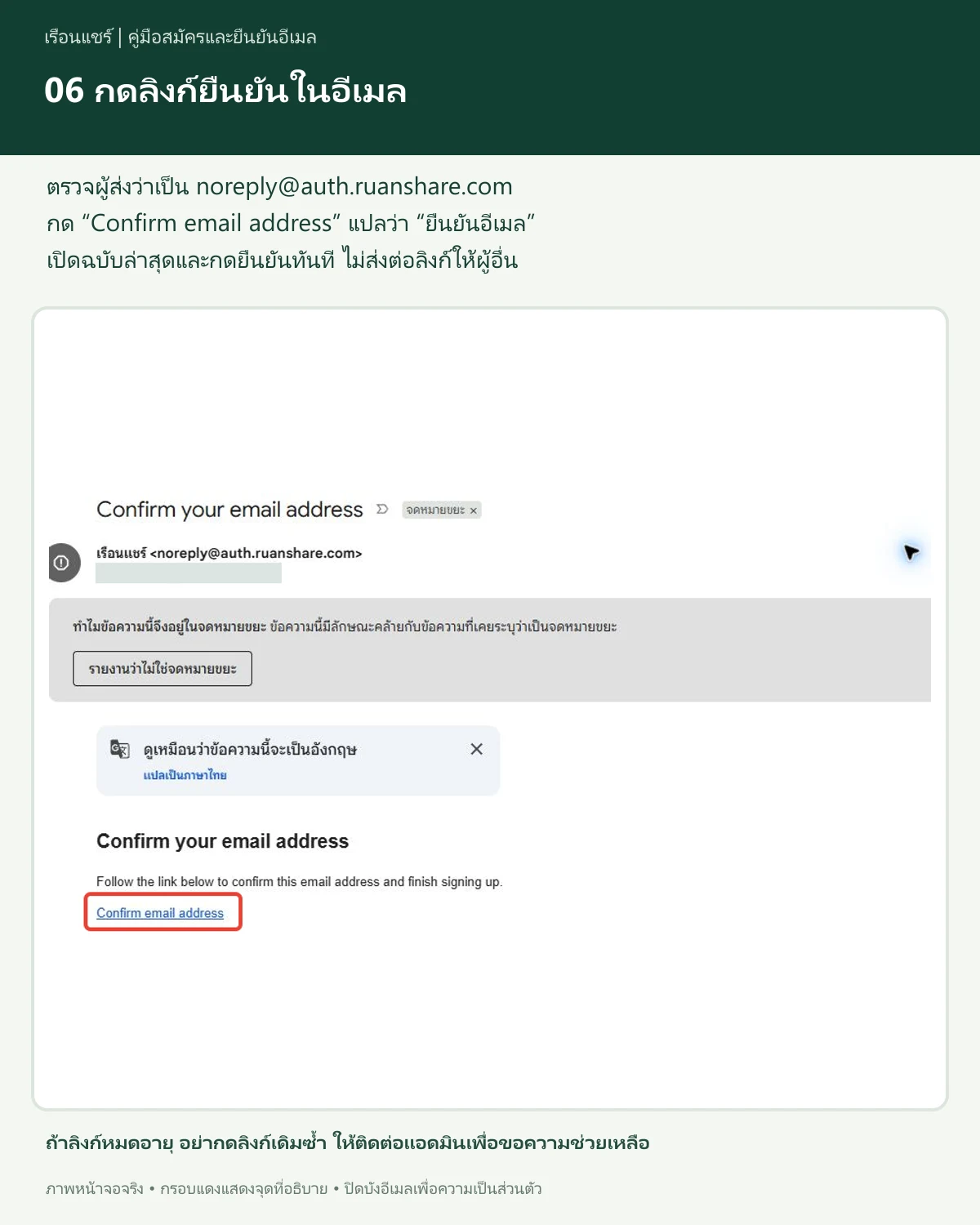
Task: Open the Confirm email address link
Action: click(x=160, y=913)
